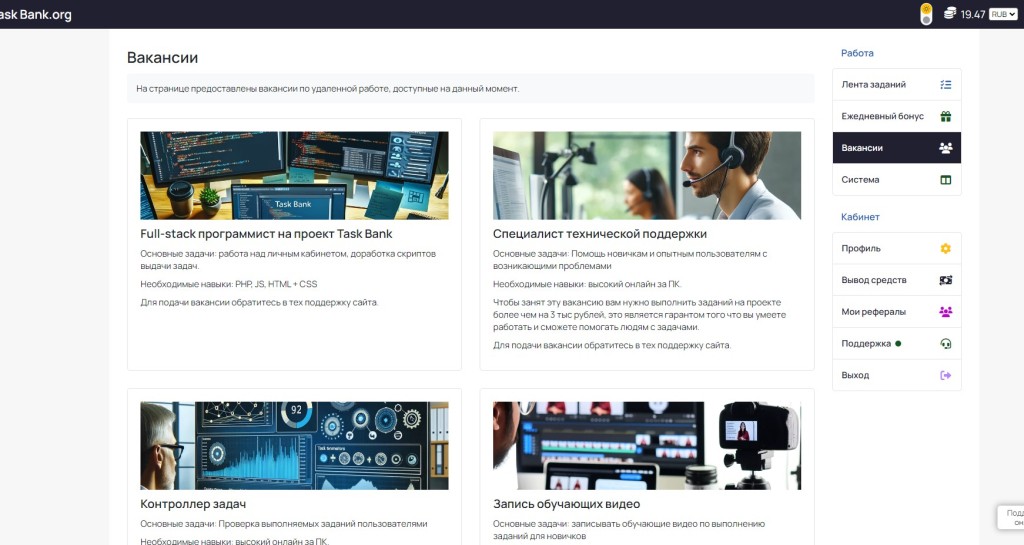The height and width of the screenshot is (545, 1024).
Task: Click the Full-stack программист job image
Action: [x=294, y=176]
